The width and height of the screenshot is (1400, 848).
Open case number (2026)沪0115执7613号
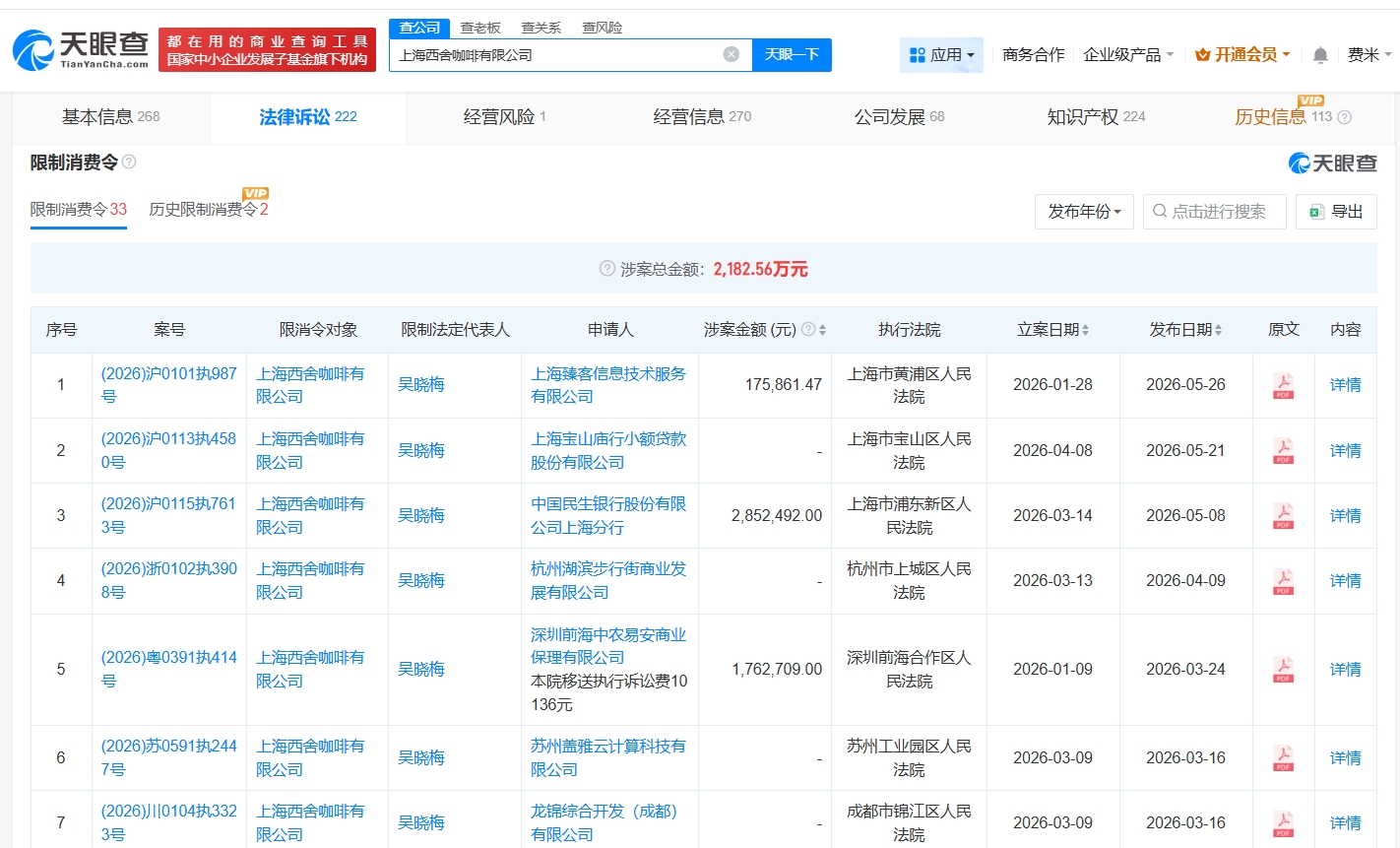point(169,515)
